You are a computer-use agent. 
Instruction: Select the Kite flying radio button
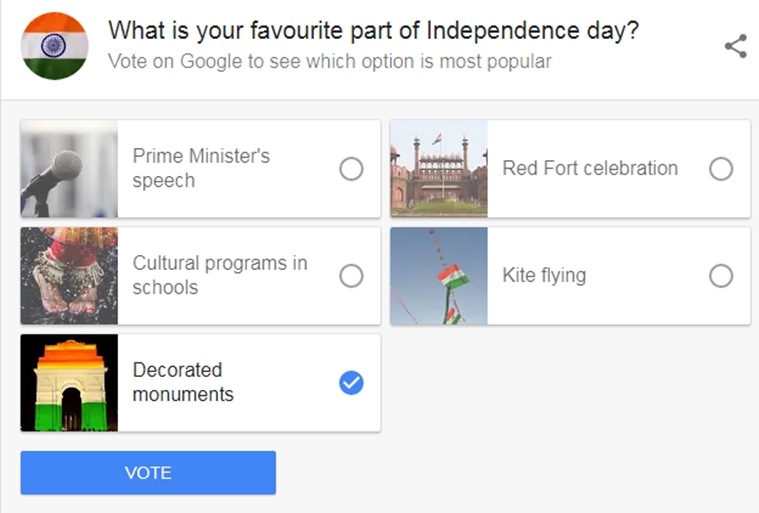(721, 276)
